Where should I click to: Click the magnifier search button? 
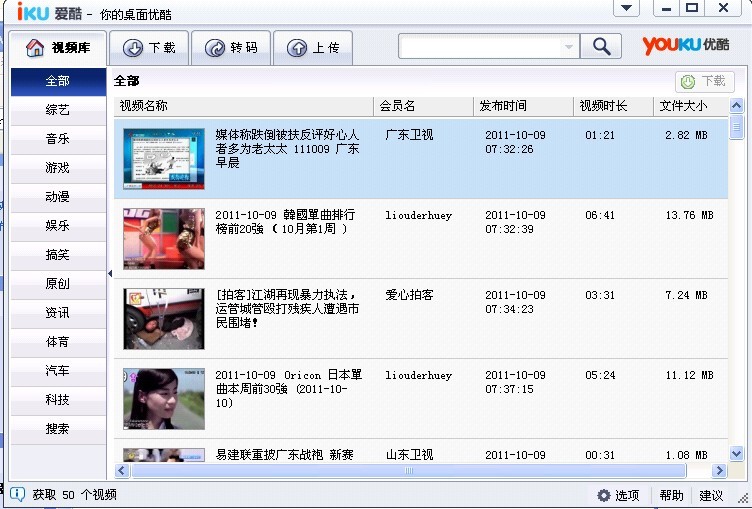(601, 46)
